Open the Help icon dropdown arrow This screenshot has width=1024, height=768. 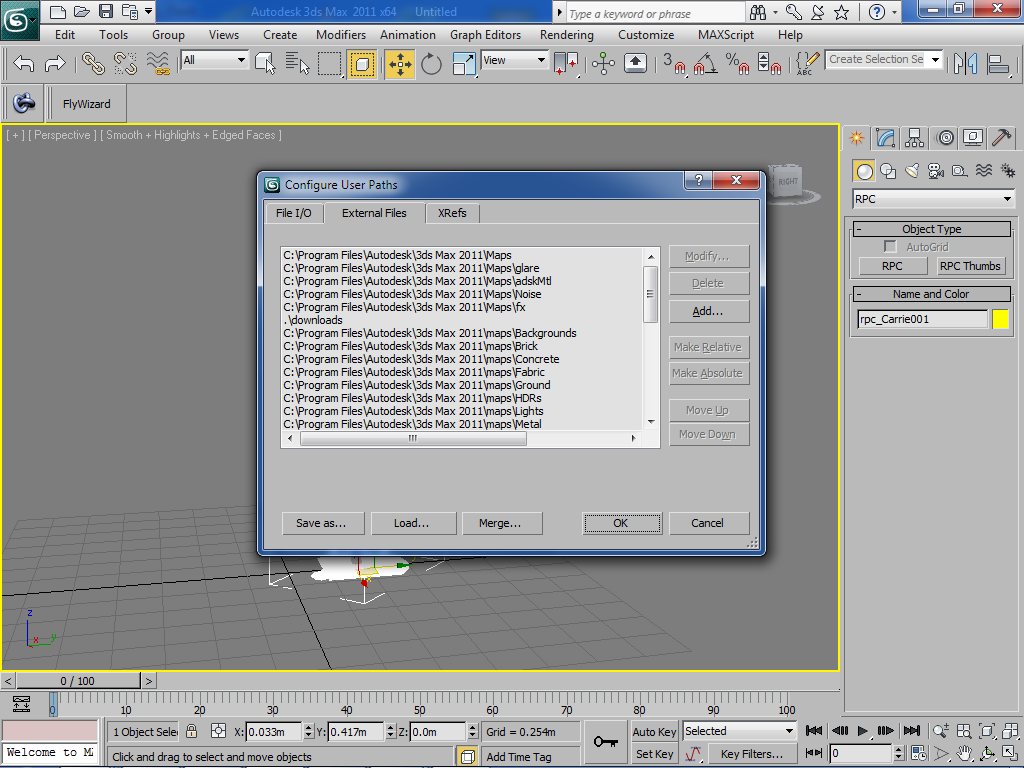894,12
